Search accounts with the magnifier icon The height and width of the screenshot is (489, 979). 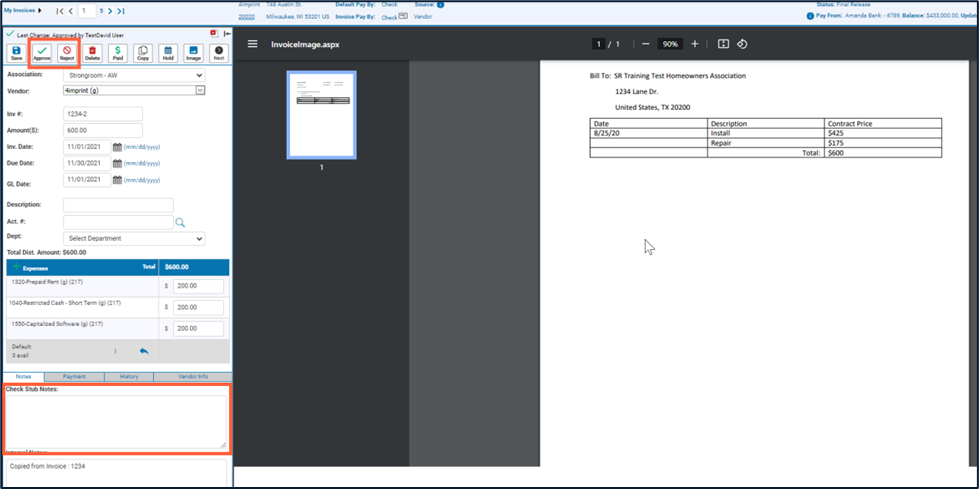(x=180, y=222)
